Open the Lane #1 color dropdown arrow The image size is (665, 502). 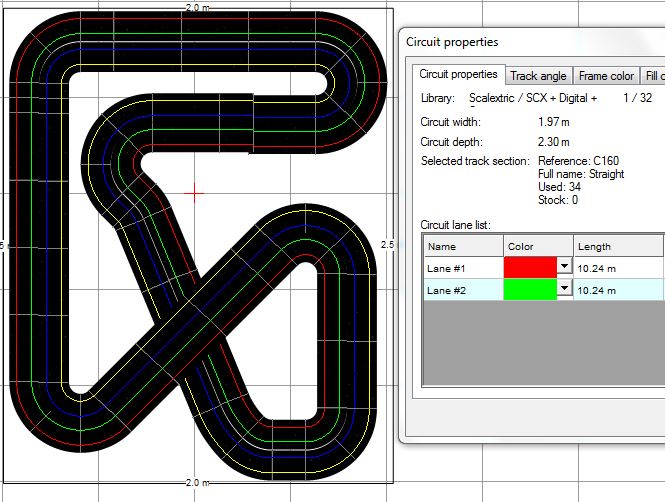click(564, 267)
